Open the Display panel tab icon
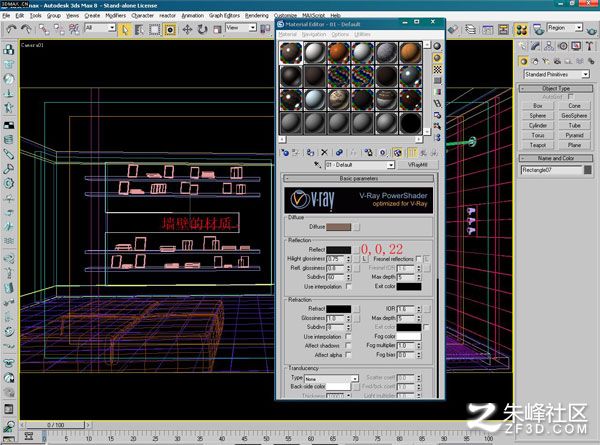600x445 pixels. 576,47
